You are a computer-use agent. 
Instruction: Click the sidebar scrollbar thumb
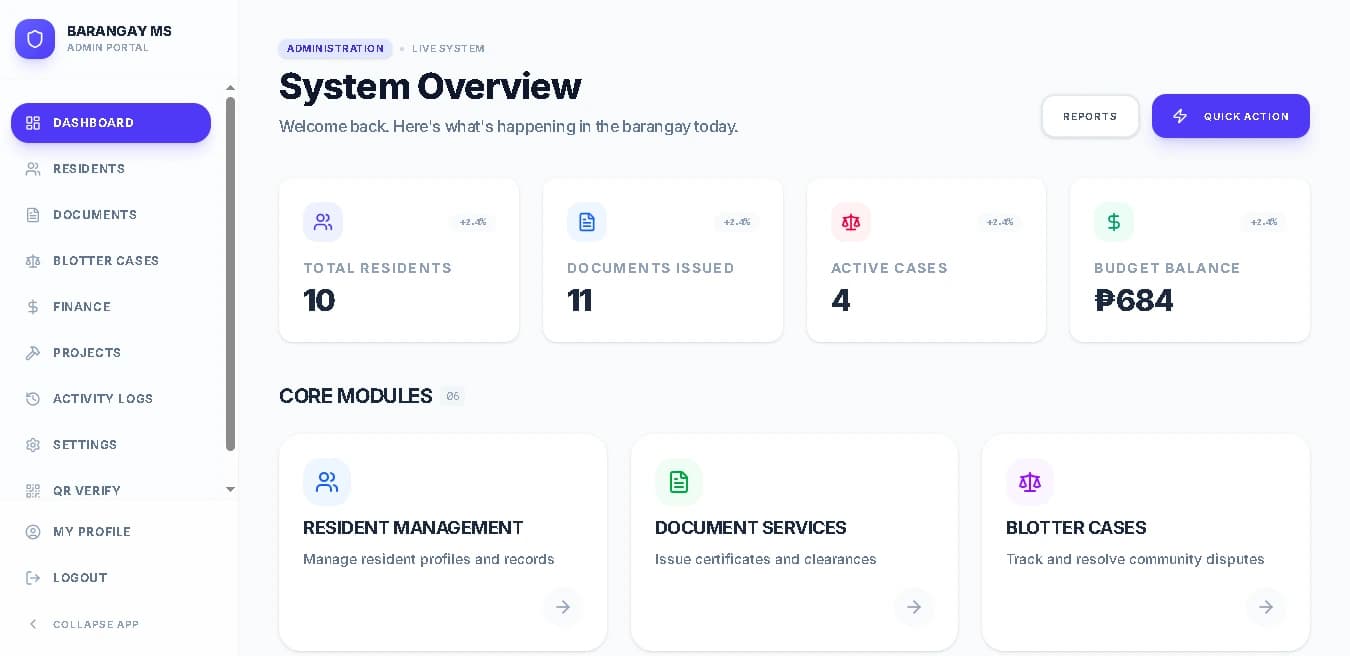231,273
